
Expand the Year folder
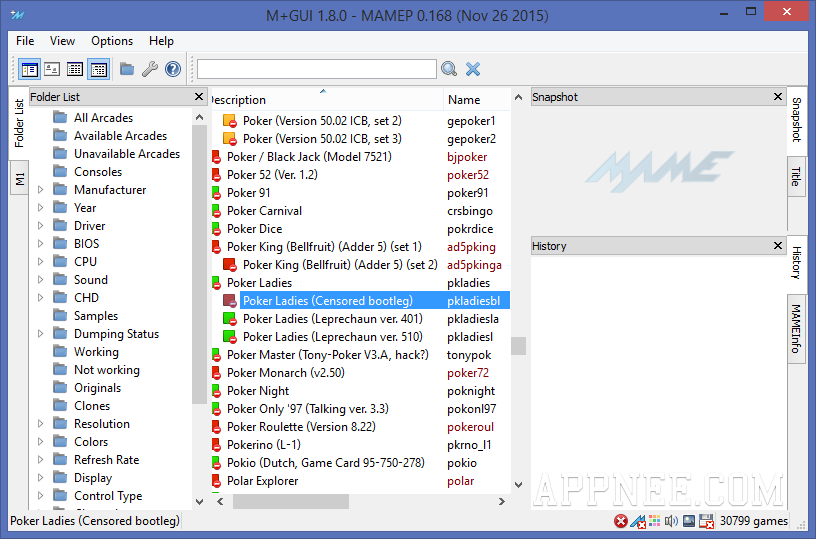[x=40, y=208]
